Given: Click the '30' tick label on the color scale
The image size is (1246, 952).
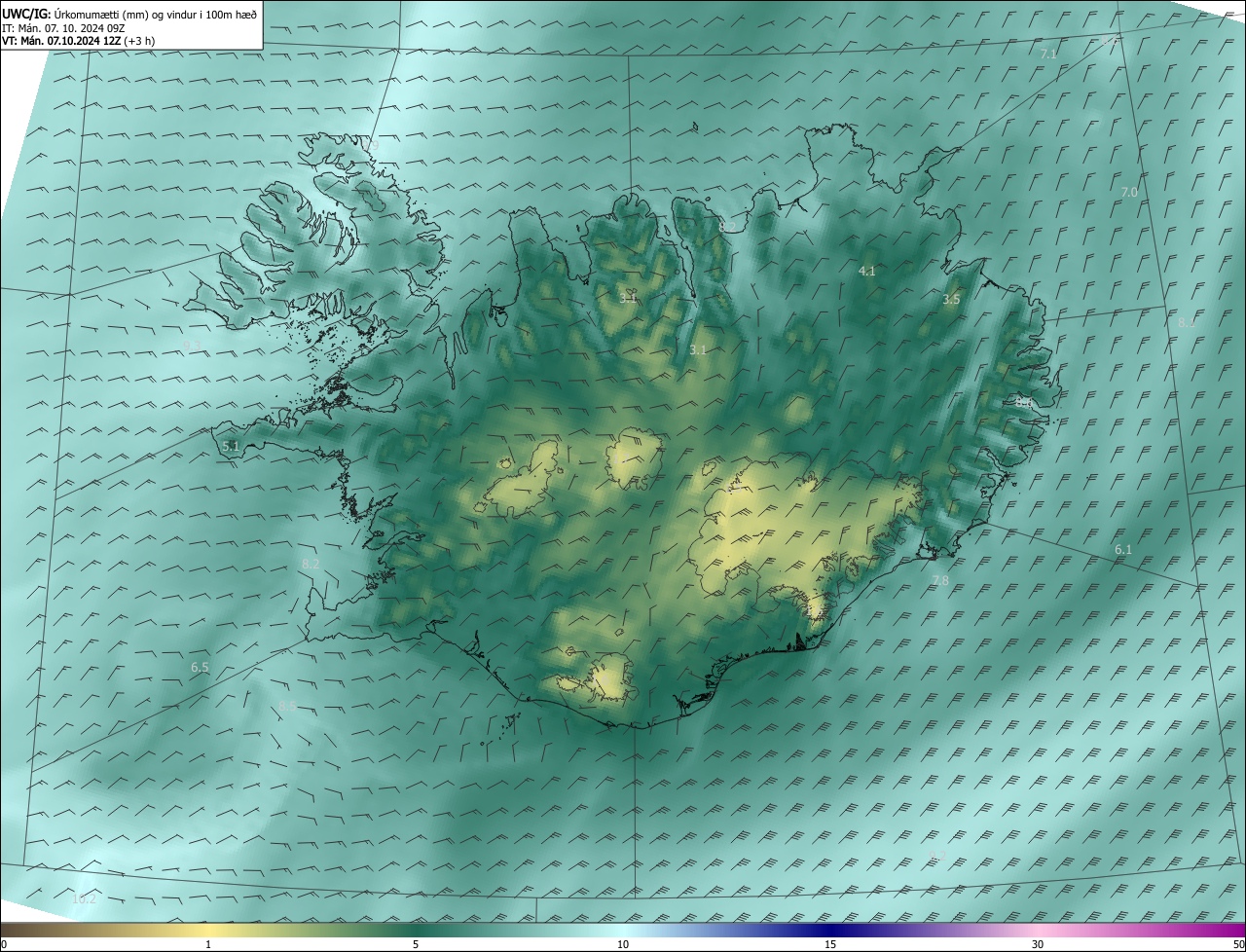Looking at the screenshot, I should coord(1038,944).
